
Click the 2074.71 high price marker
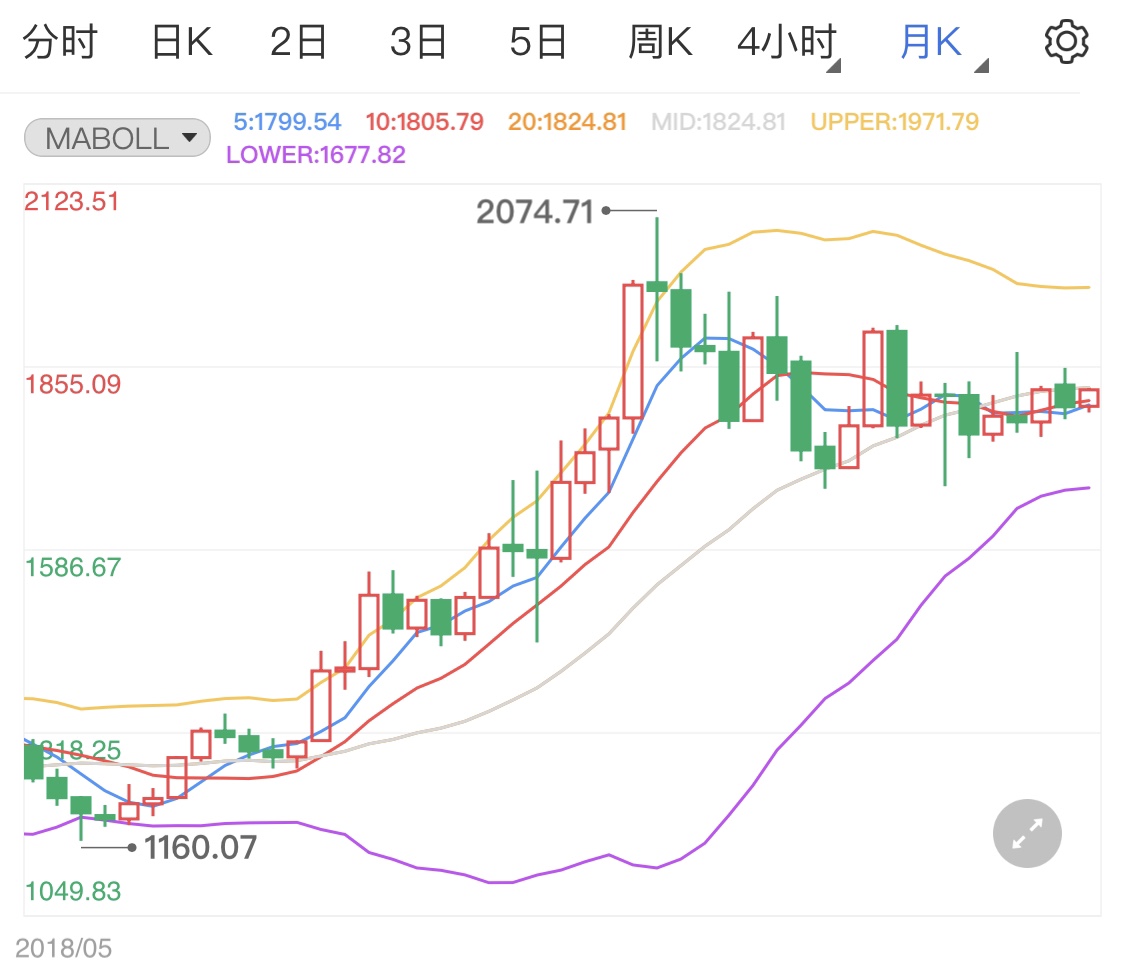535,212
